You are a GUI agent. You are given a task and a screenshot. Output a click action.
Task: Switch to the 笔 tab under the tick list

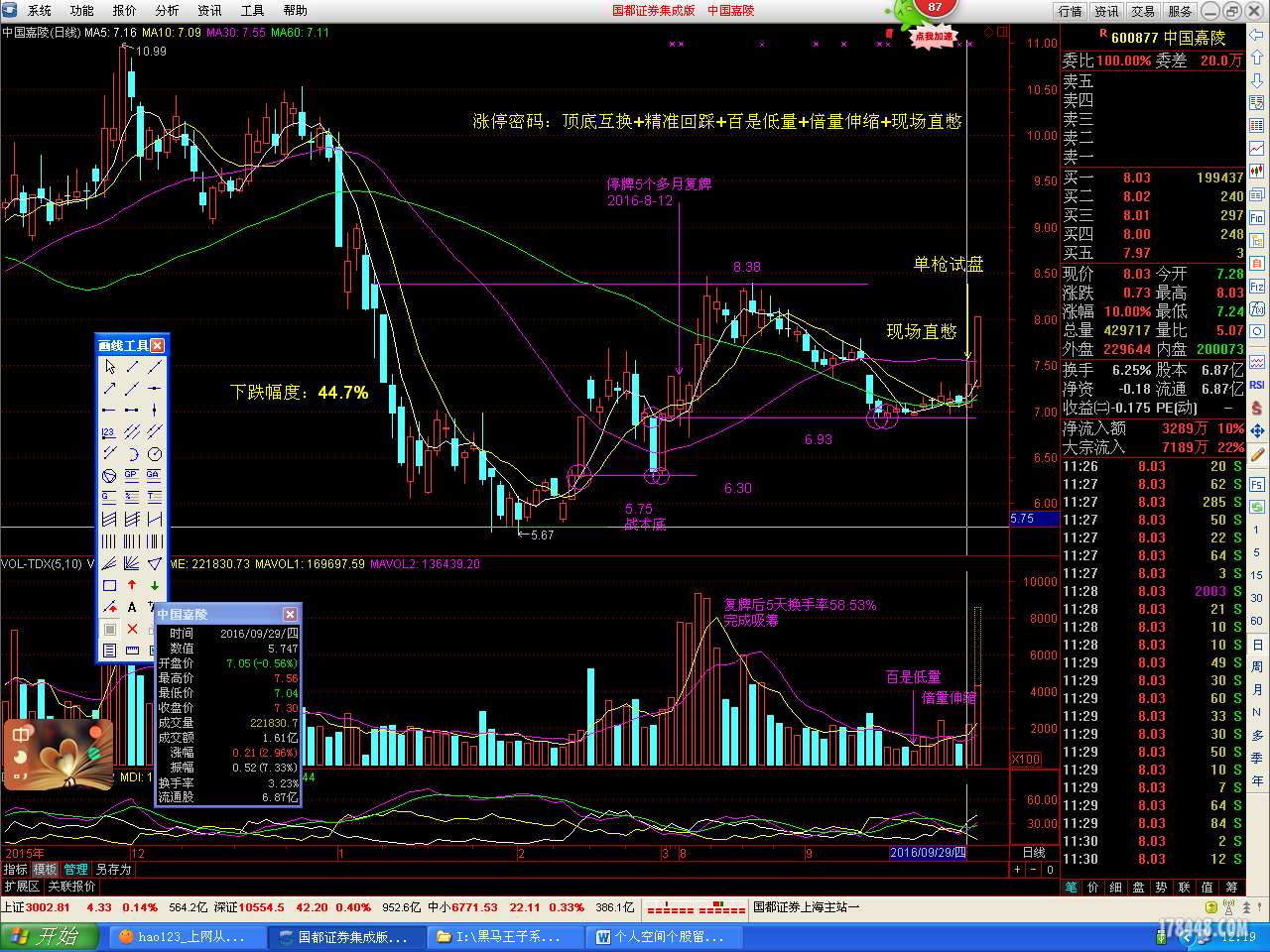click(1072, 887)
